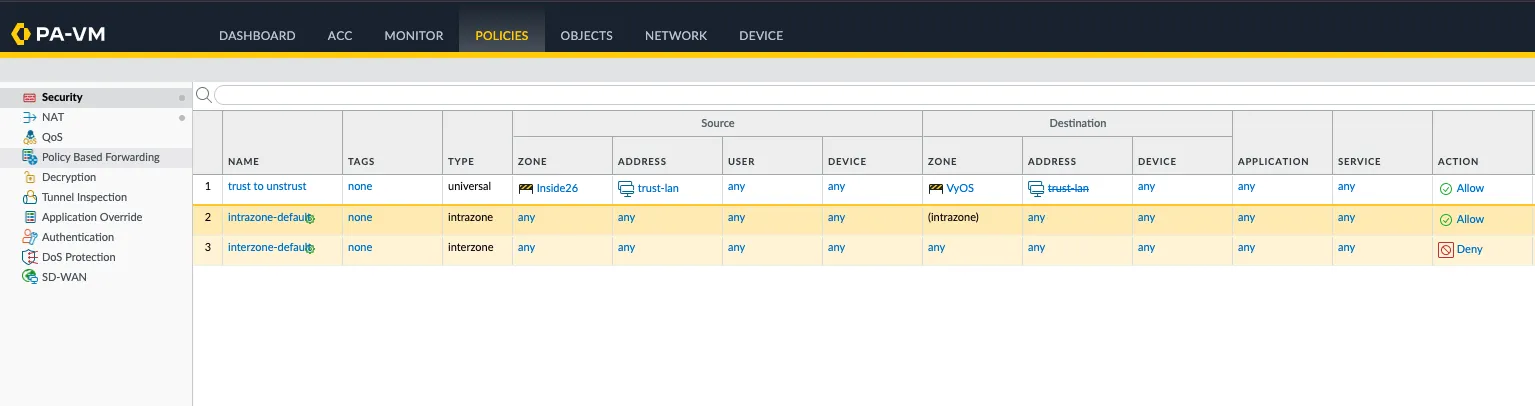1535x406 pixels.
Task: Click the APPLICATION column header
Action: (x=1273, y=161)
